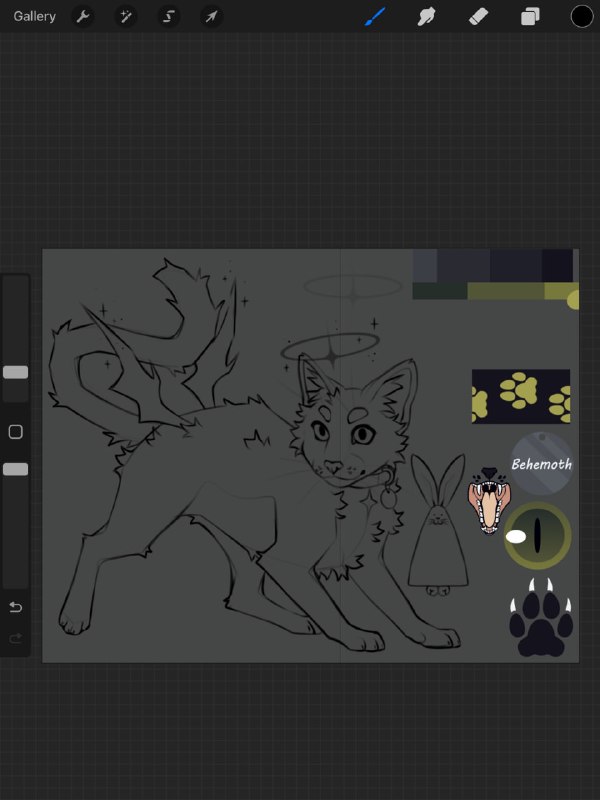Select the Brush tool
Viewport: 600px width, 800px height.
tap(375, 17)
